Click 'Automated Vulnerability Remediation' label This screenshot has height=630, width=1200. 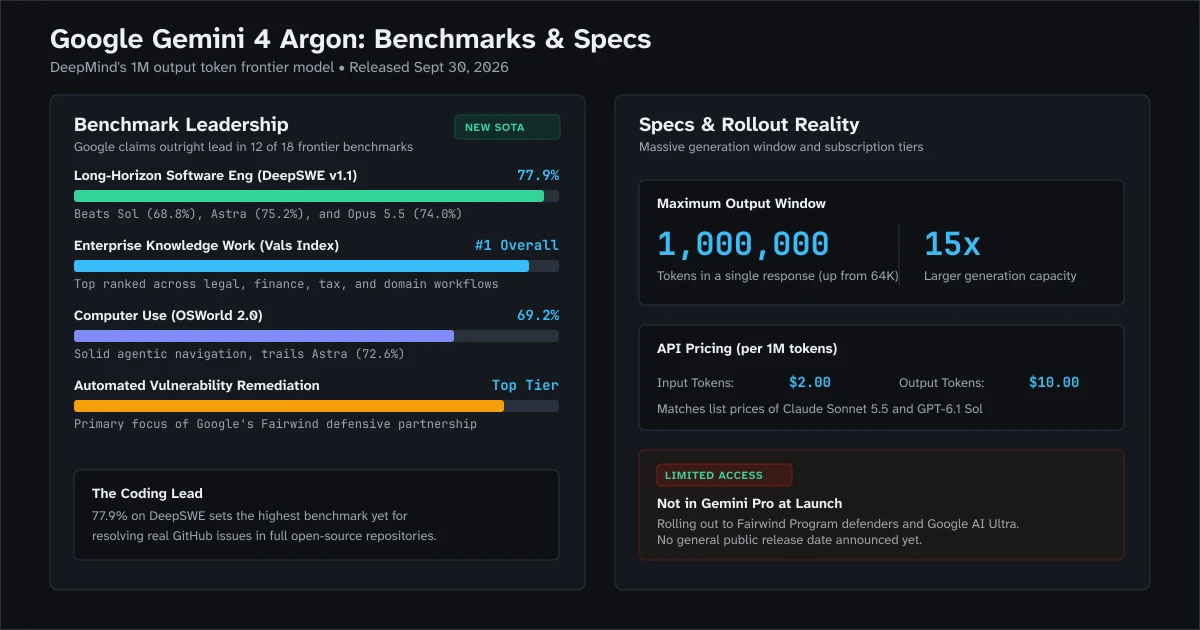(197, 385)
